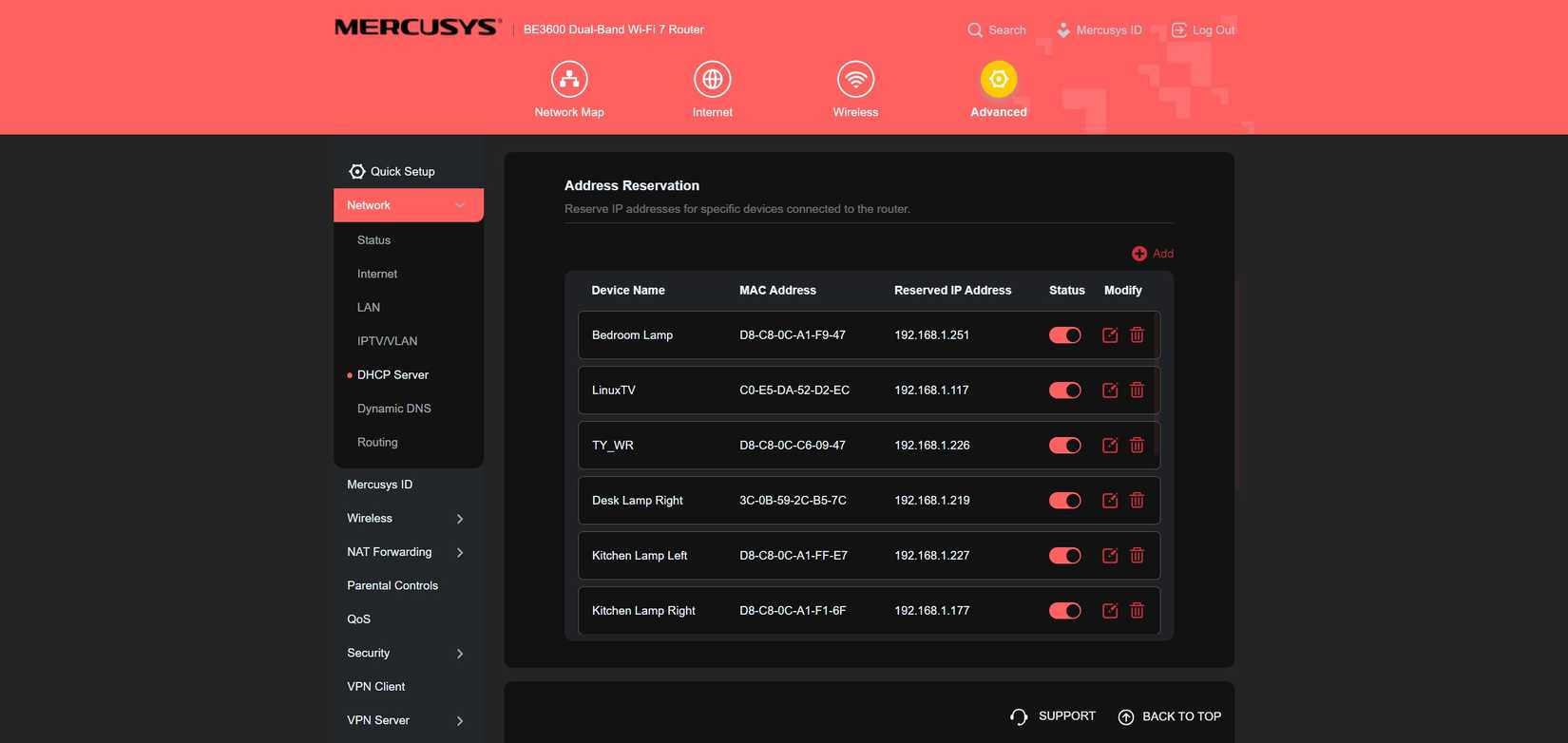This screenshot has width=1568, height=743.
Task: Delete the LinuxTV reservation entry
Action: click(x=1137, y=391)
